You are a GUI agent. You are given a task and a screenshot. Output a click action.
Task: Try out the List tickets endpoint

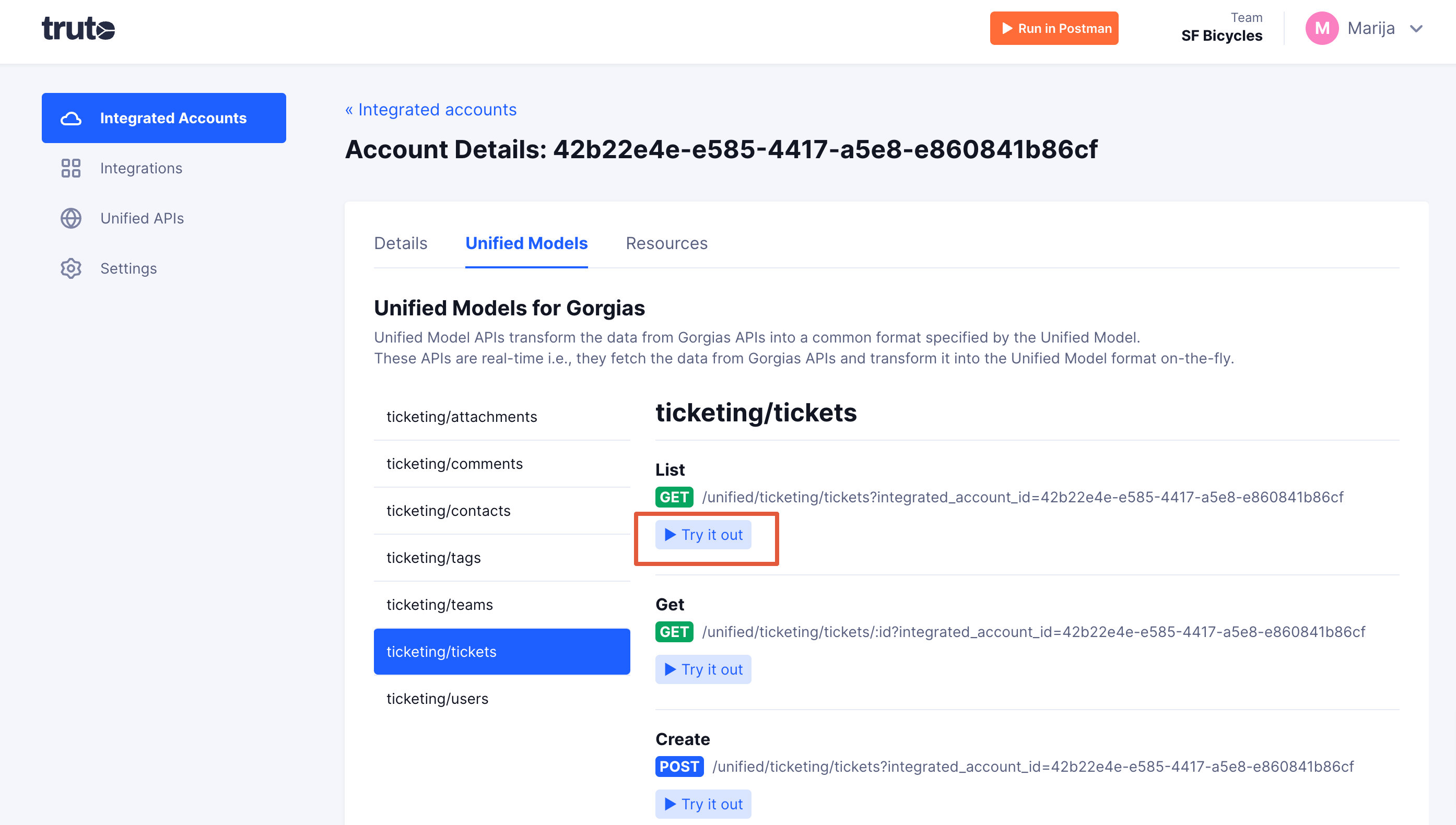coord(703,535)
